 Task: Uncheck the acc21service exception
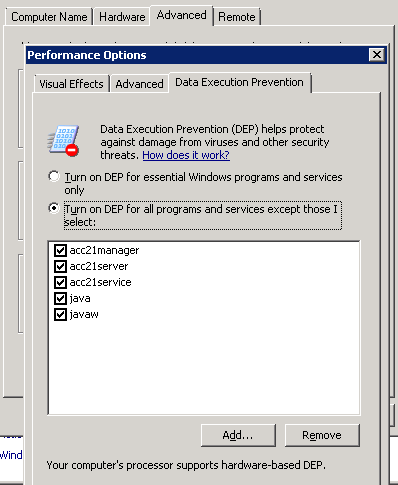pyautogui.click(x=60, y=282)
